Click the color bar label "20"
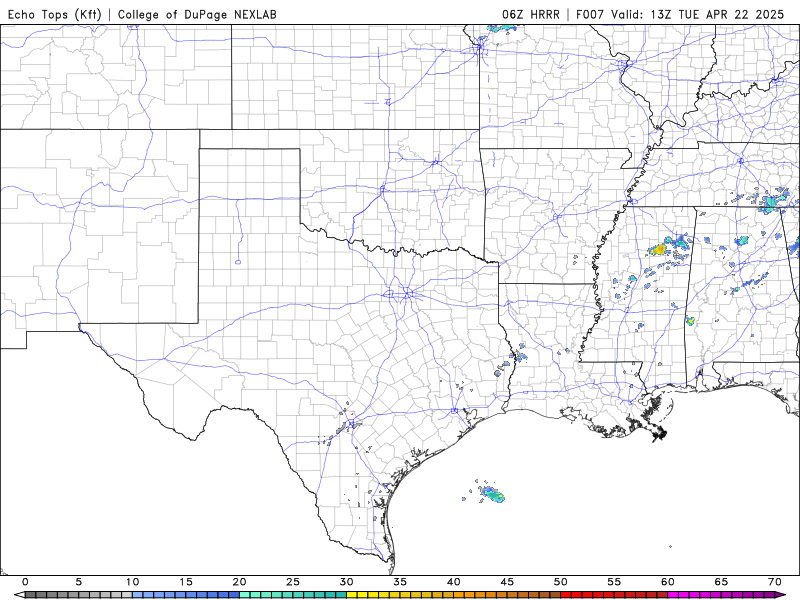 point(239,582)
